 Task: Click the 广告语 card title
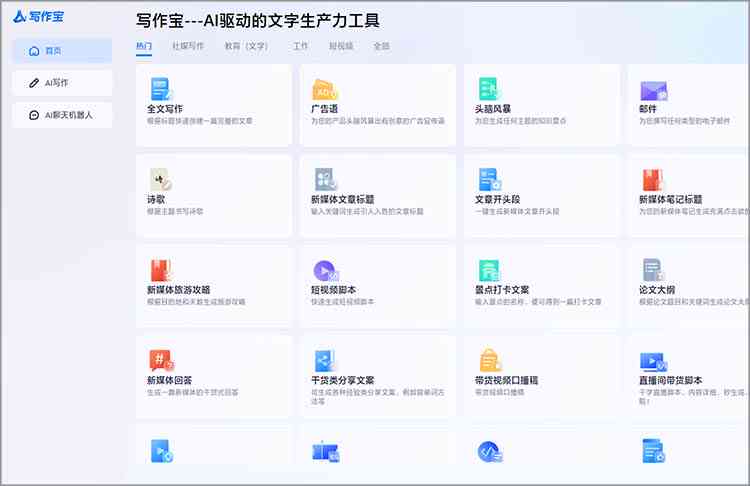(x=324, y=109)
